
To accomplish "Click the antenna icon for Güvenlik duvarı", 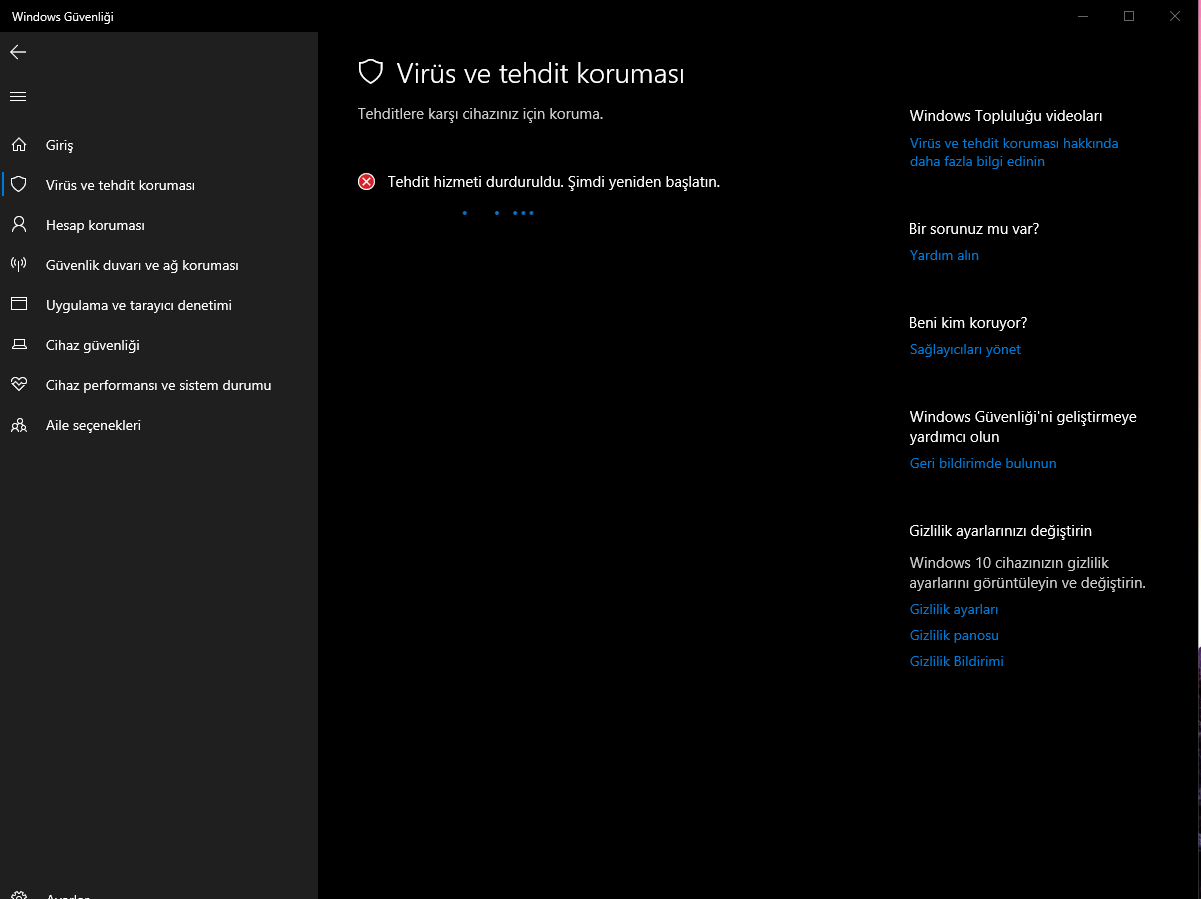I will (18, 265).
